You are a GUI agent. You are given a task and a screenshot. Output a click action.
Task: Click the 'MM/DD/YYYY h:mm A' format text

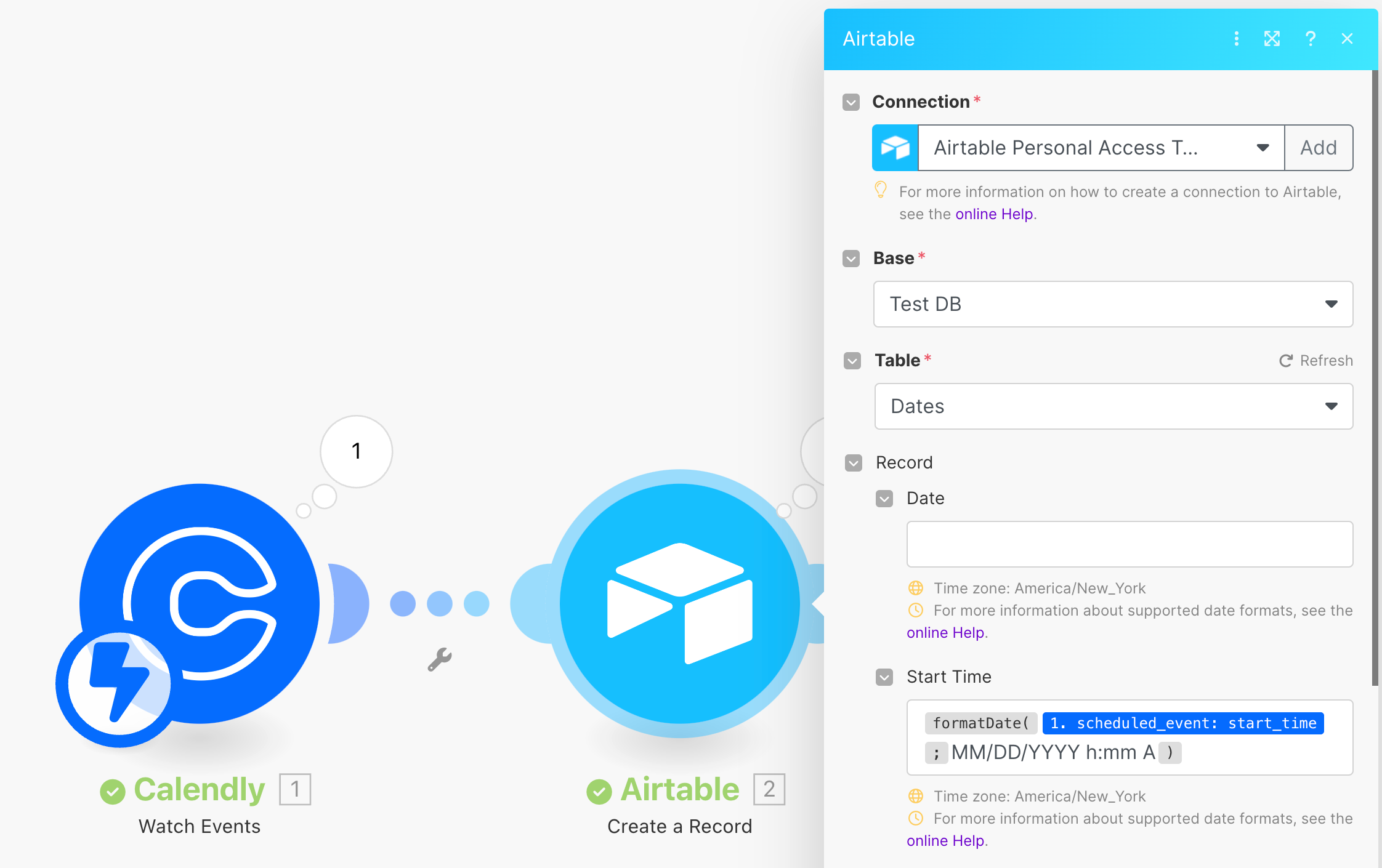(1053, 752)
